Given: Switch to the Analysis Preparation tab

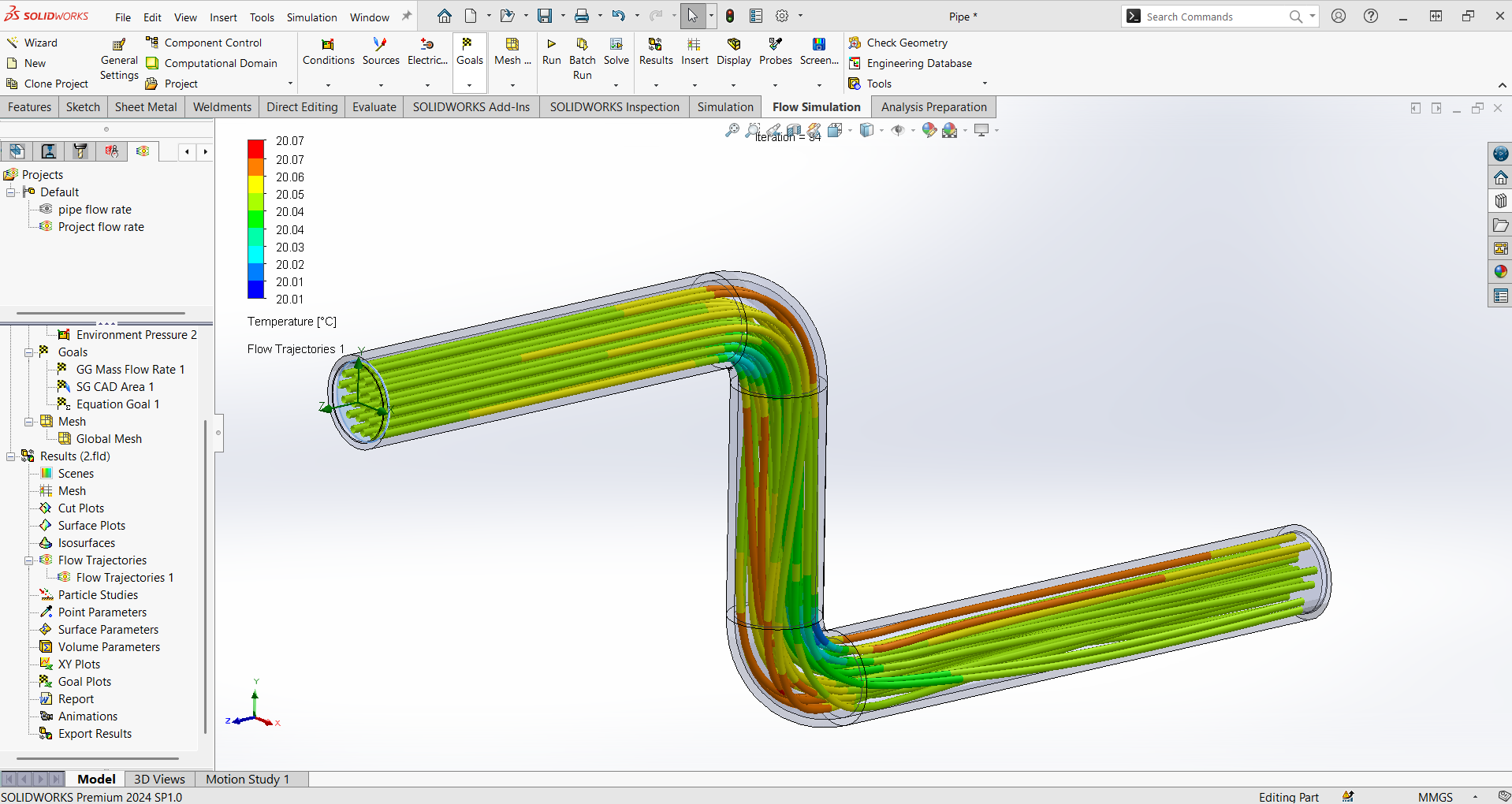Looking at the screenshot, I should pyautogui.click(x=933, y=107).
